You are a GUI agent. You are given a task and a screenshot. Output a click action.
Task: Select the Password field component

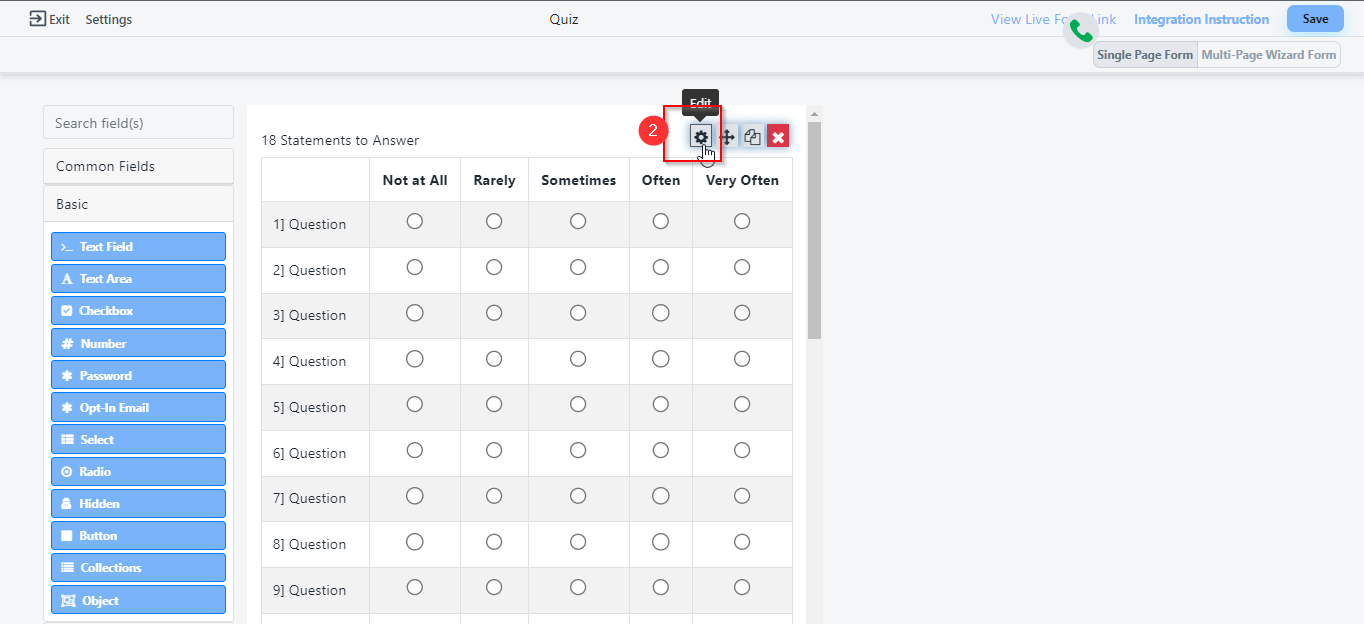click(138, 375)
